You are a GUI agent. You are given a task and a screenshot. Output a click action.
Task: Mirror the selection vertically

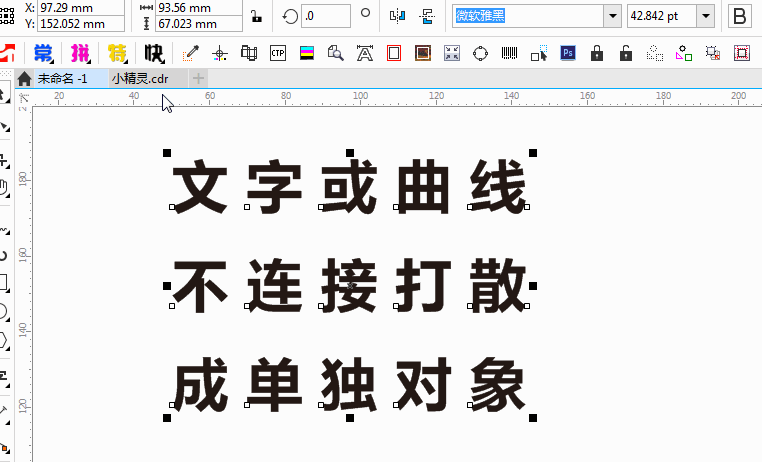pos(427,16)
